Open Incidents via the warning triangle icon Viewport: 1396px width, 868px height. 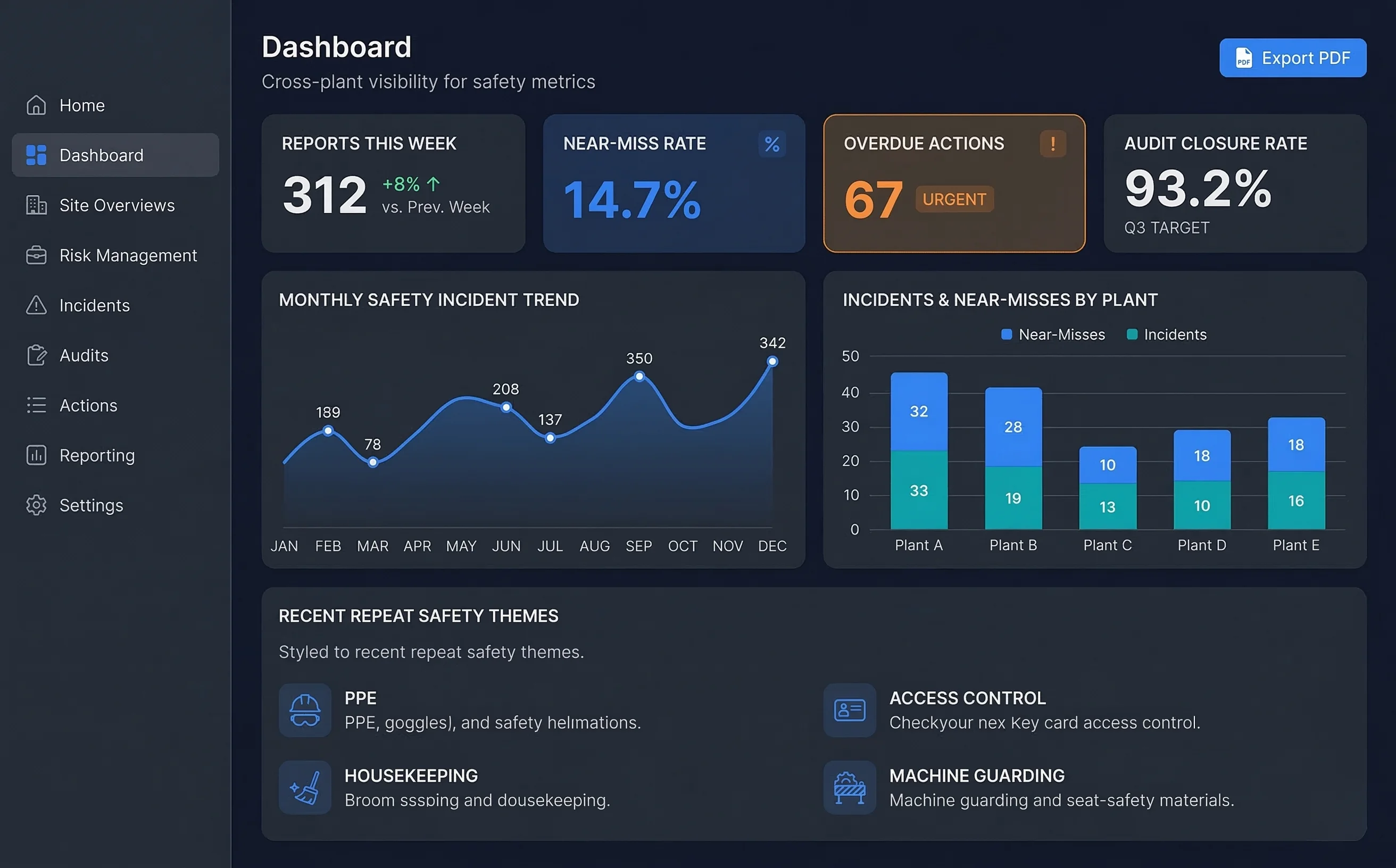tap(36, 305)
